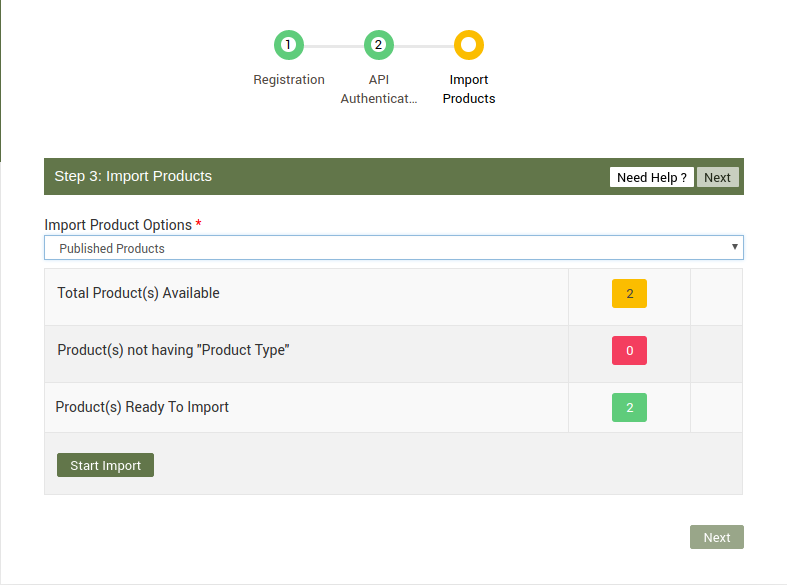Switch to the API Authentication step label

[x=378, y=89]
